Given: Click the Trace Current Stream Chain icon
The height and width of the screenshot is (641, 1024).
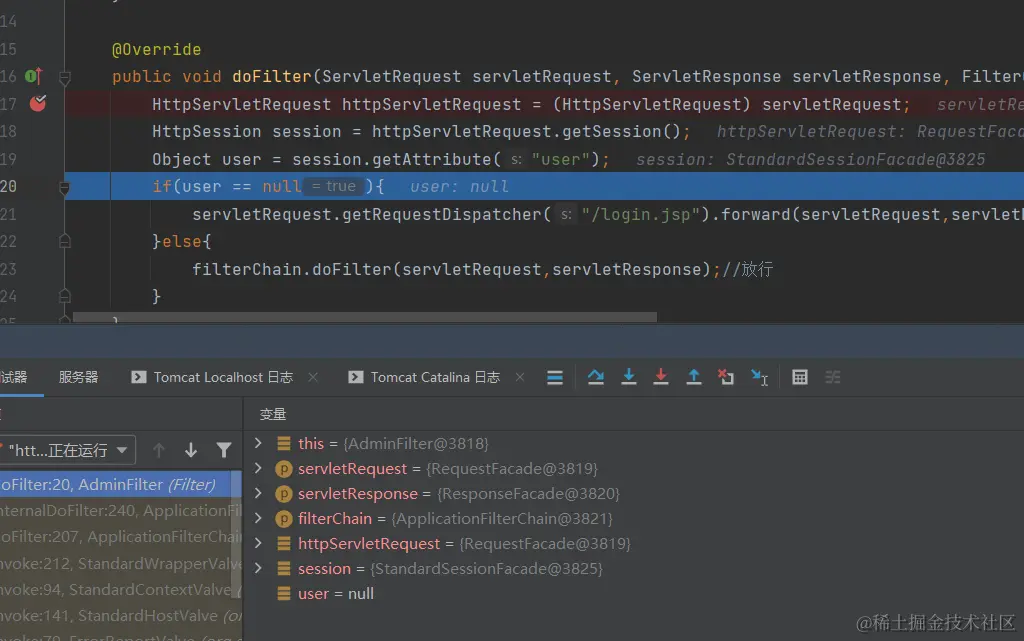Looking at the screenshot, I should click(833, 377).
